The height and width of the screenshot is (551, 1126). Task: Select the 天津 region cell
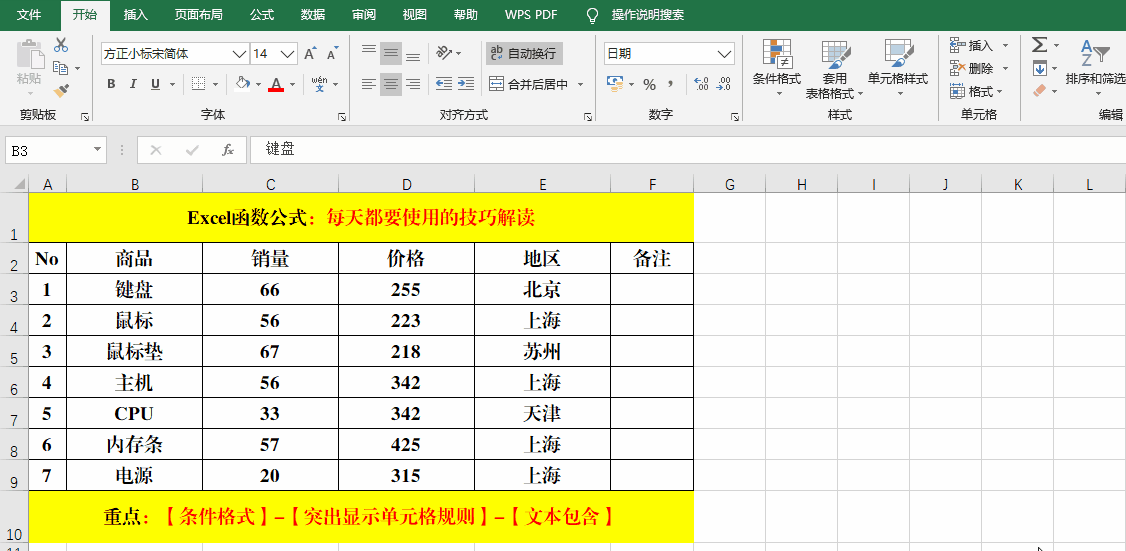[542, 414]
